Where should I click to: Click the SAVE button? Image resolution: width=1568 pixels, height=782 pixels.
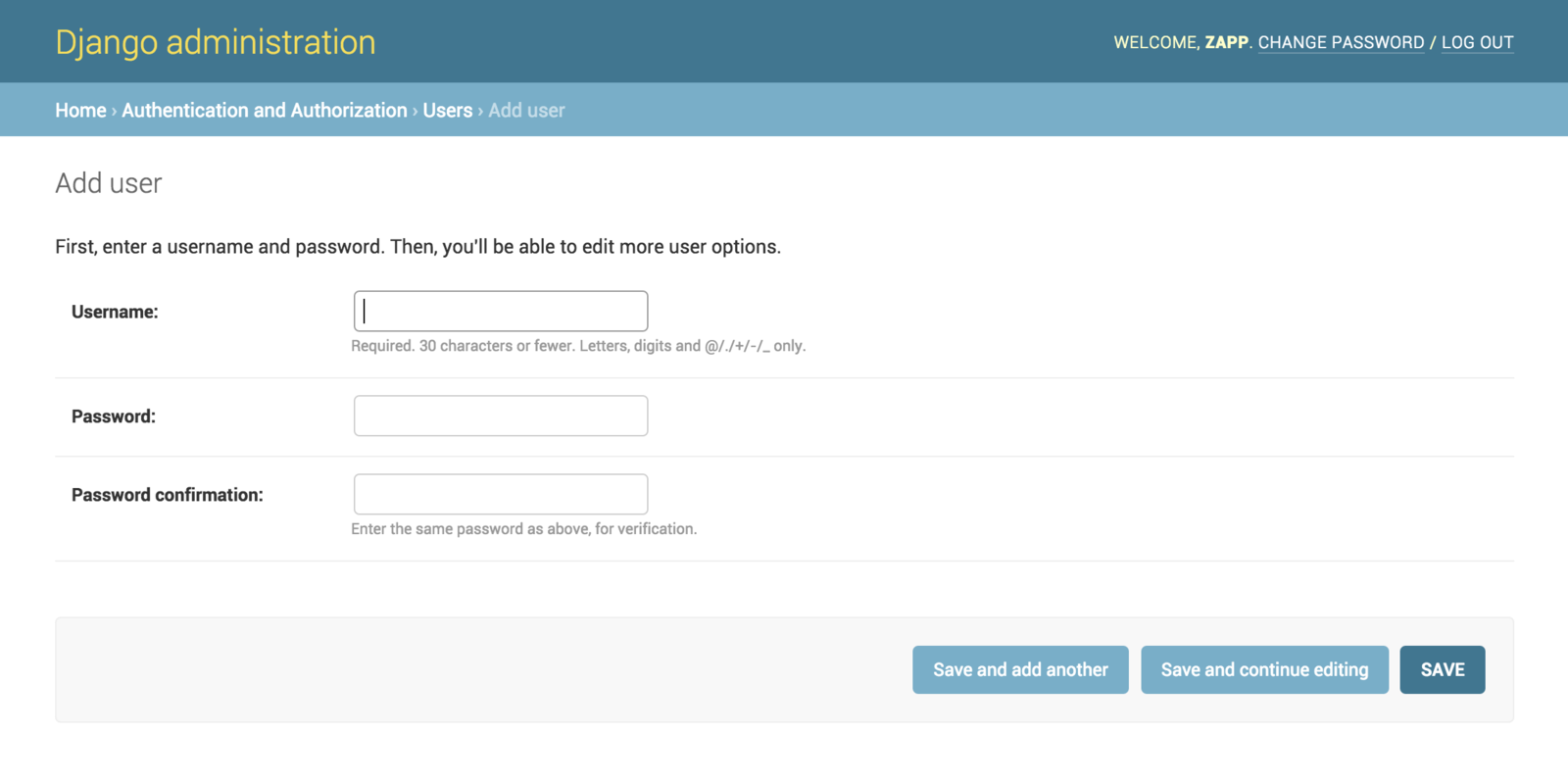1443,669
